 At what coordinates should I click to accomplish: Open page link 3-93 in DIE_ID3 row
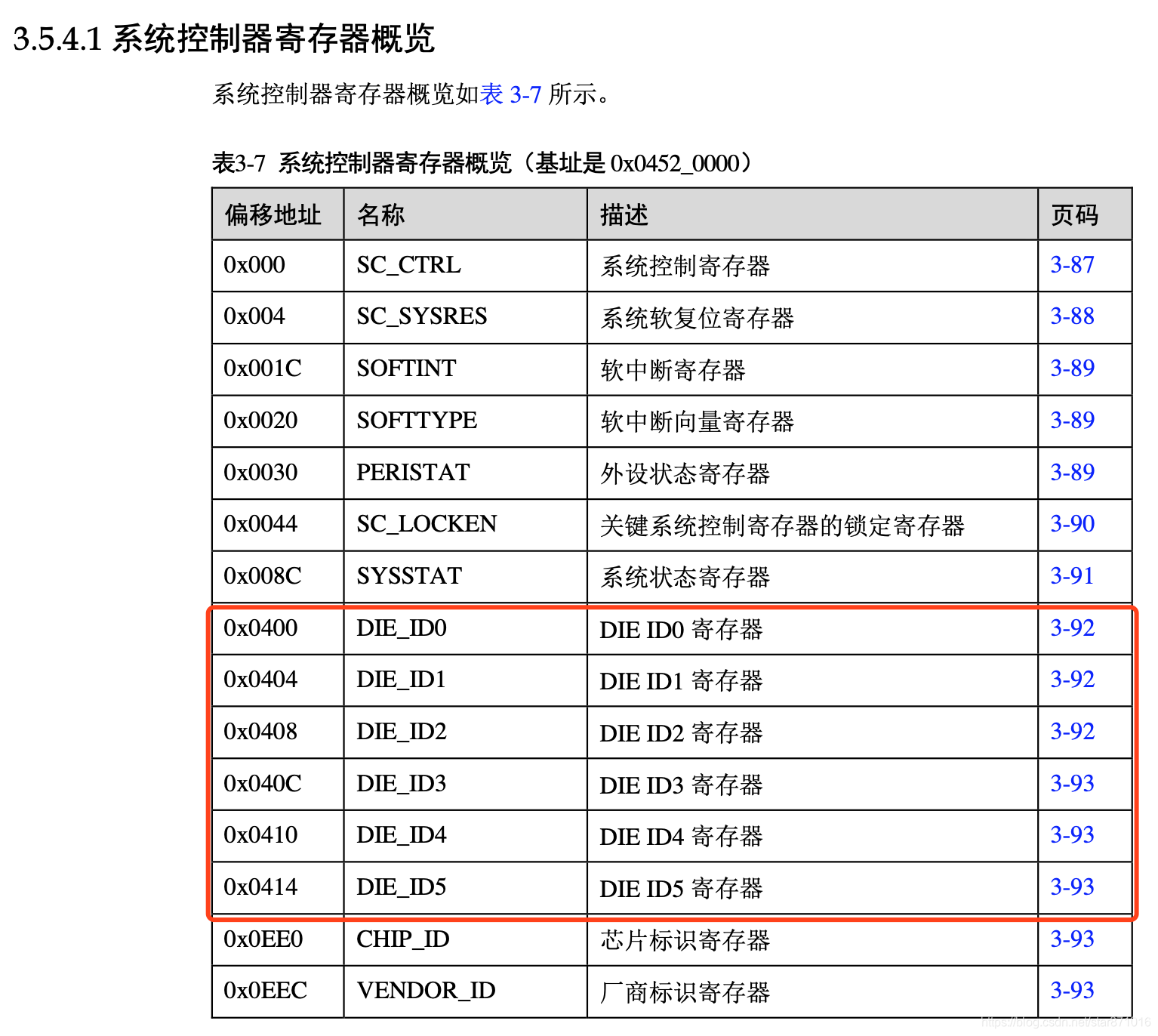(x=1072, y=784)
